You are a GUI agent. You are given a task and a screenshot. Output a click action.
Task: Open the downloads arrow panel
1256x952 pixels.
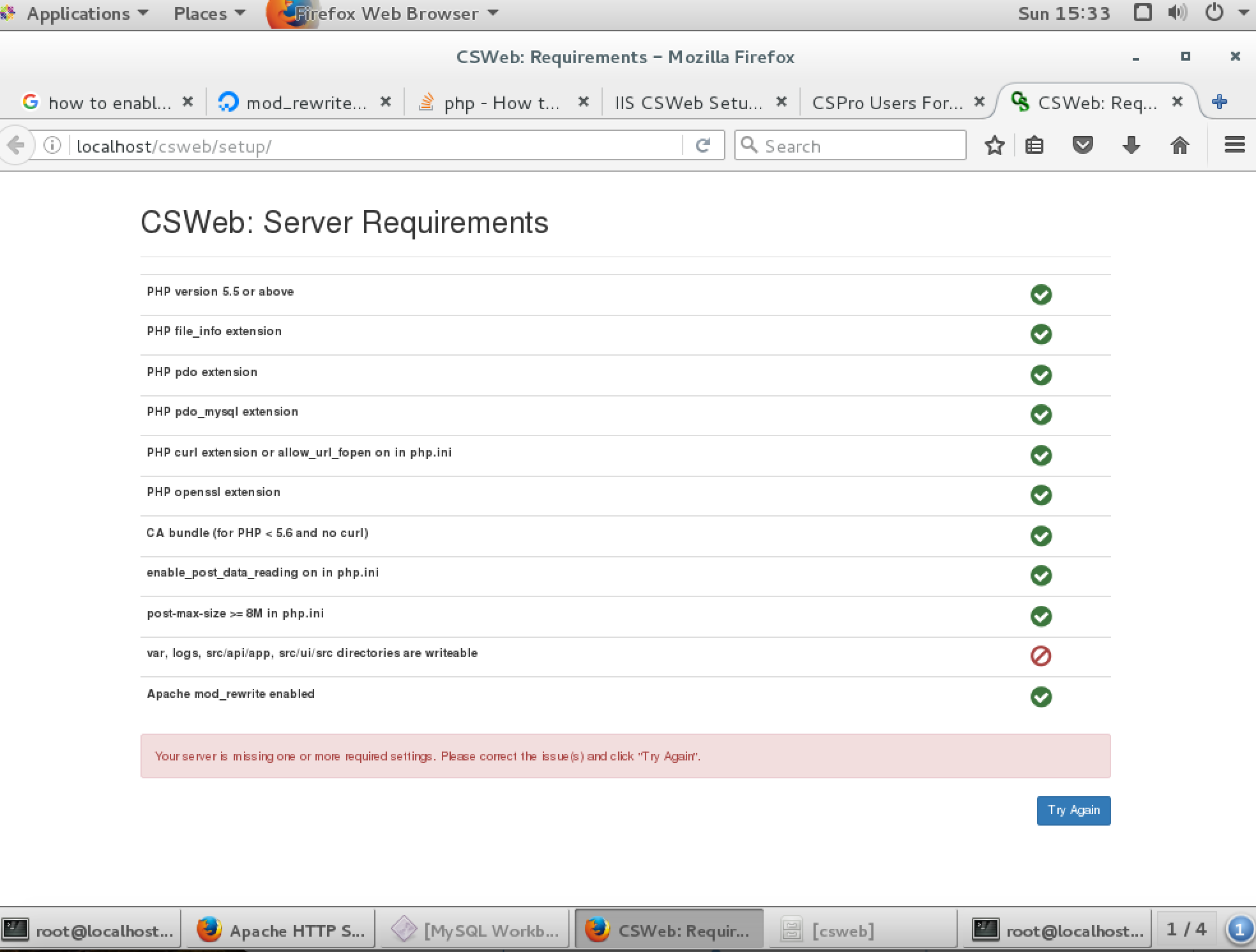tap(1131, 146)
